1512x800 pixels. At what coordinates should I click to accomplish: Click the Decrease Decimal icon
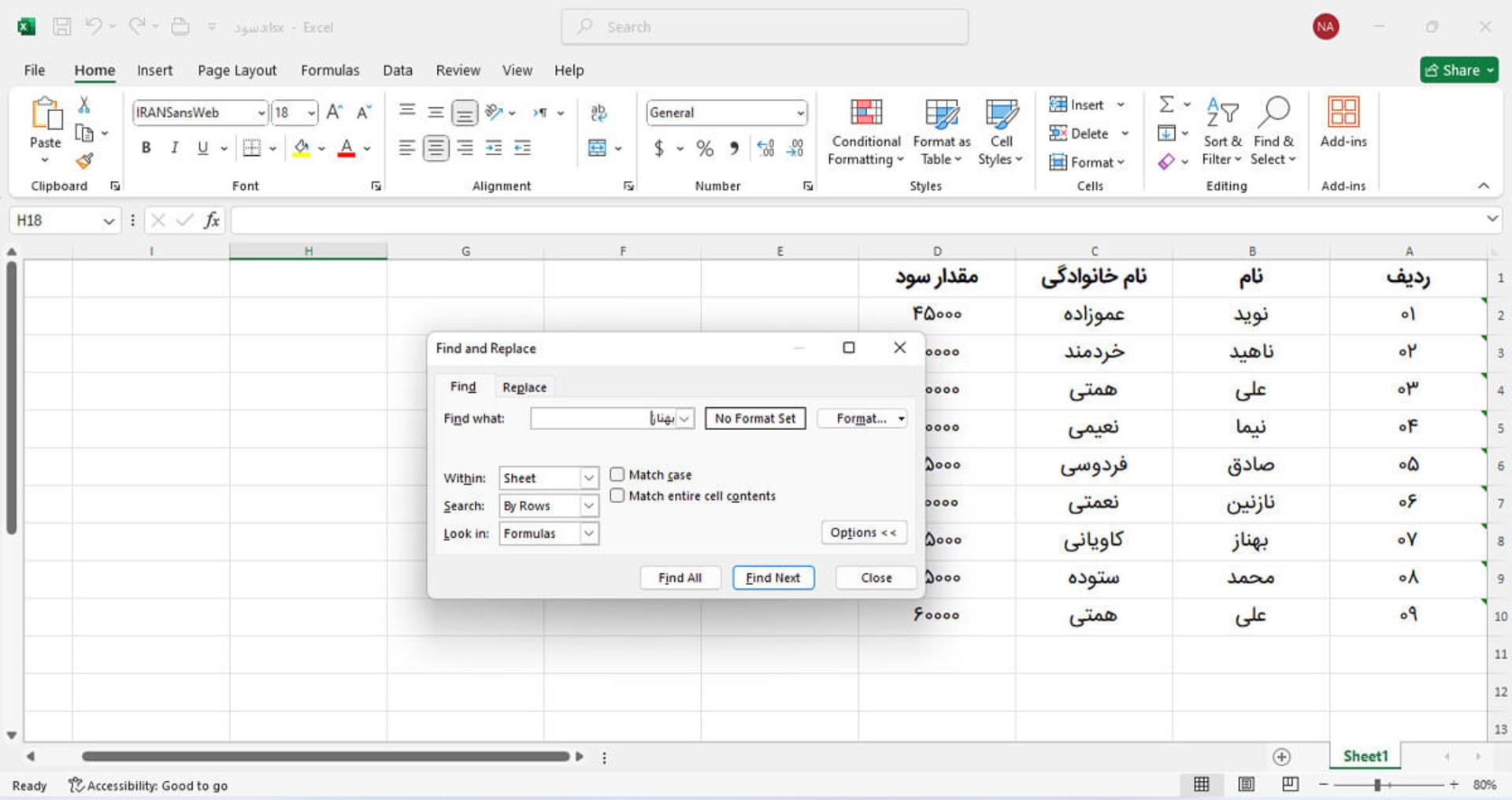coord(795,148)
